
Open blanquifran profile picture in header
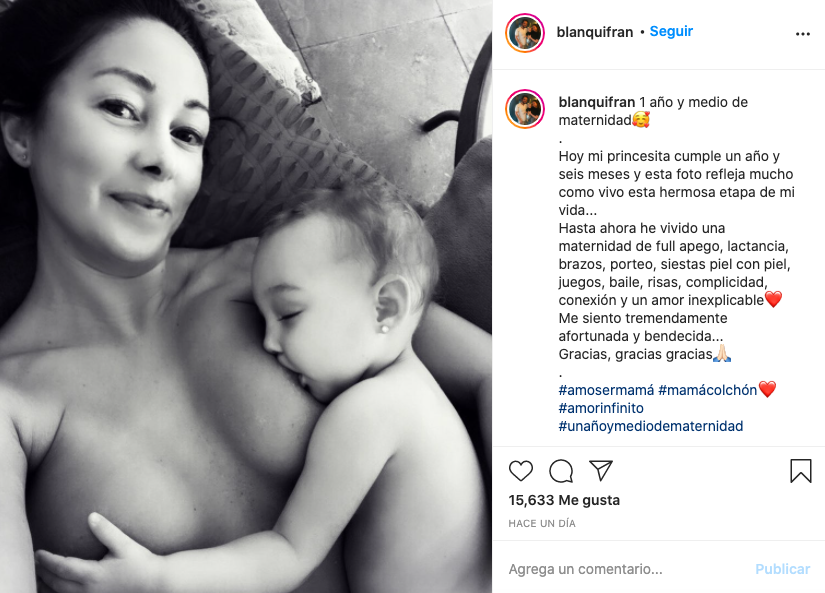click(x=525, y=33)
